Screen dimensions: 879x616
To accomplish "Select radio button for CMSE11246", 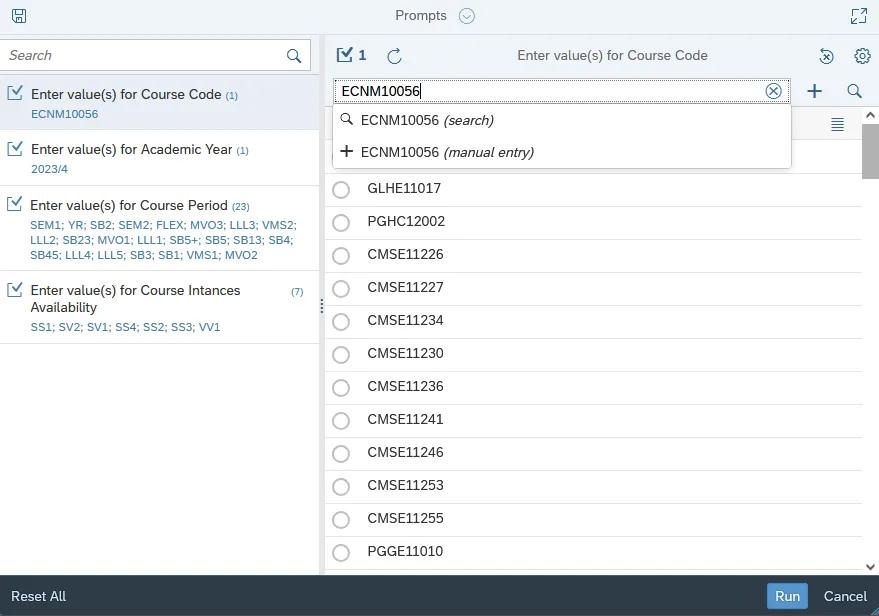I will [341, 453].
